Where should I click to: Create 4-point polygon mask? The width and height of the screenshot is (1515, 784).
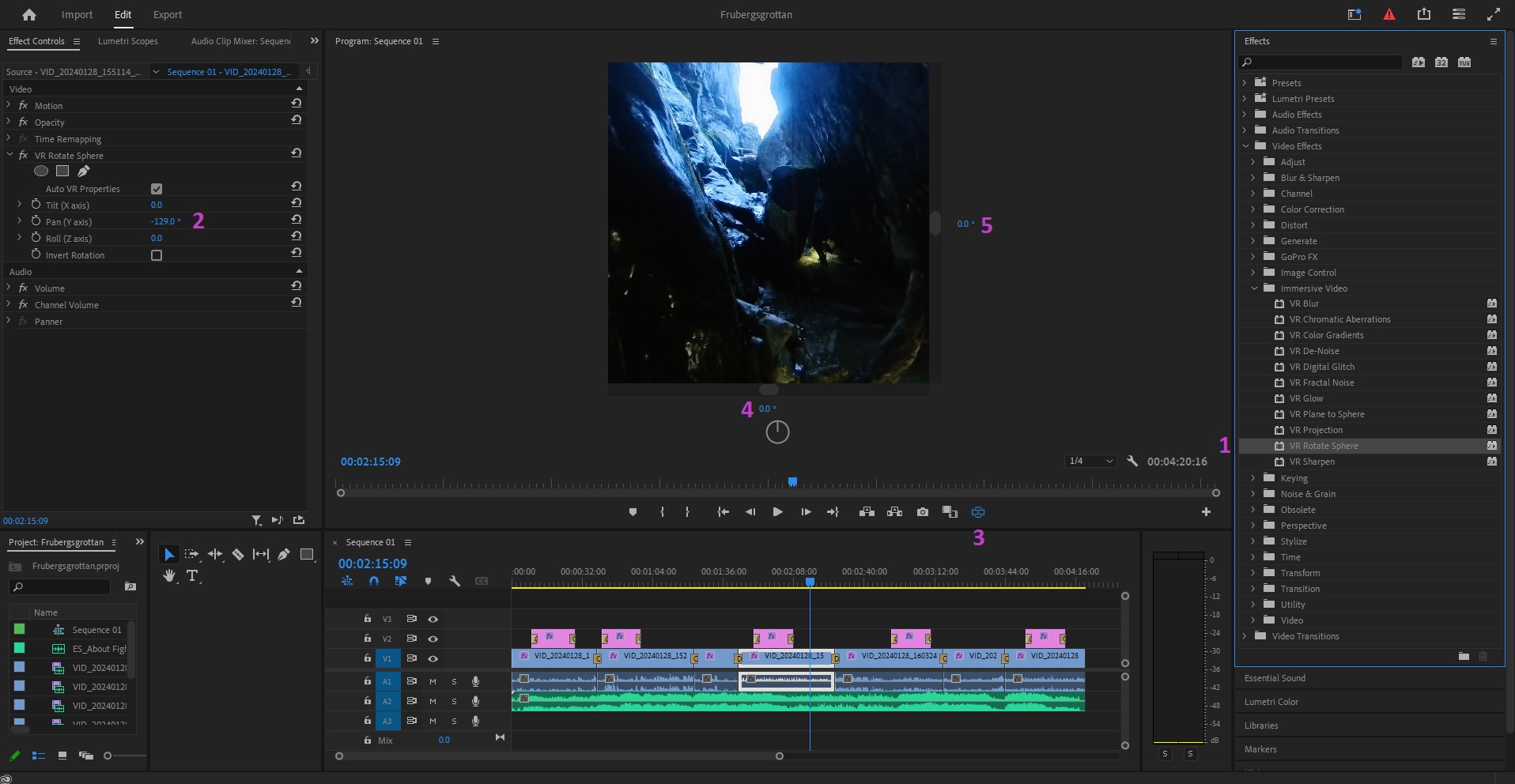tap(62, 171)
